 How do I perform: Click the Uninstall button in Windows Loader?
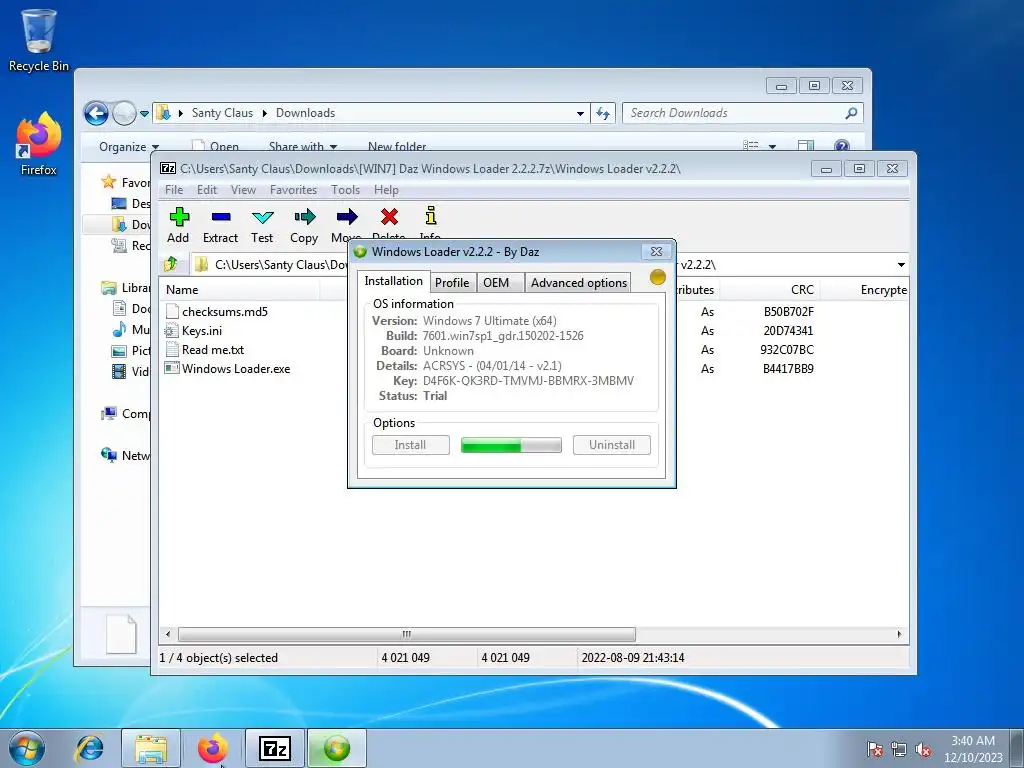click(612, 445)
